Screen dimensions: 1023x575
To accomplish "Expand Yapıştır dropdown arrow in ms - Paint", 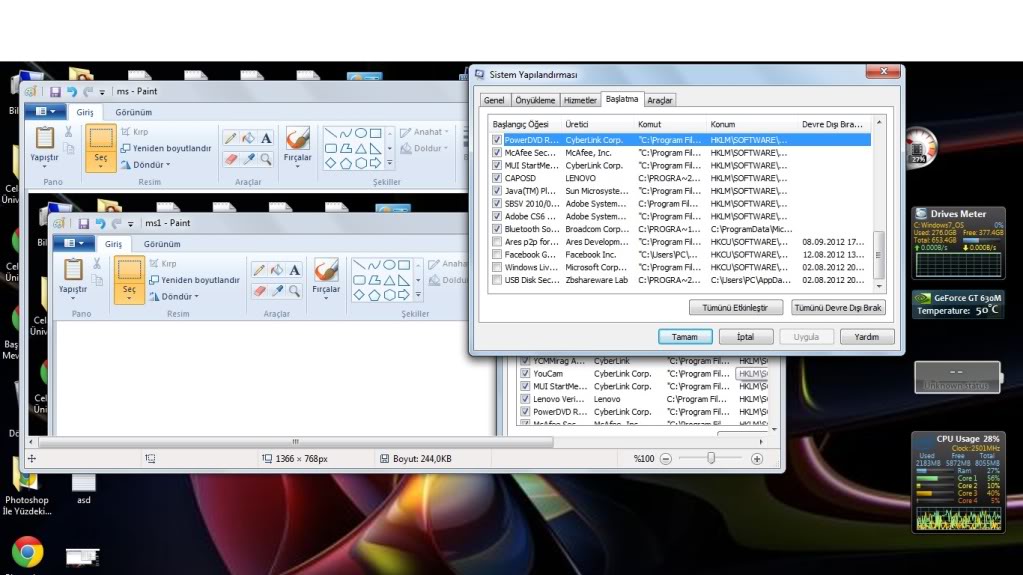I will 44,166.
